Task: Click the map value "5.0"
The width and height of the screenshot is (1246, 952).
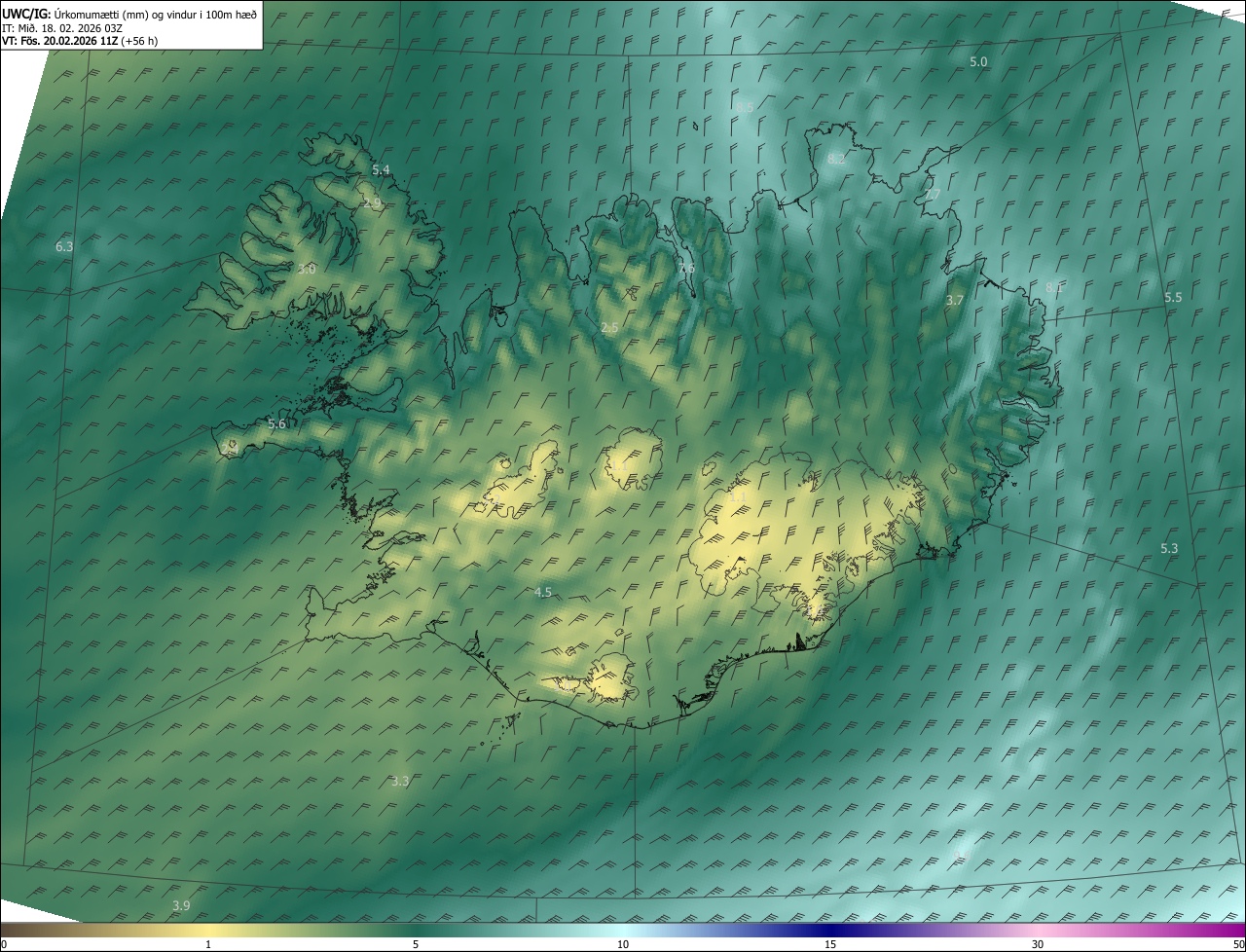Action: [x=978, y=61]
